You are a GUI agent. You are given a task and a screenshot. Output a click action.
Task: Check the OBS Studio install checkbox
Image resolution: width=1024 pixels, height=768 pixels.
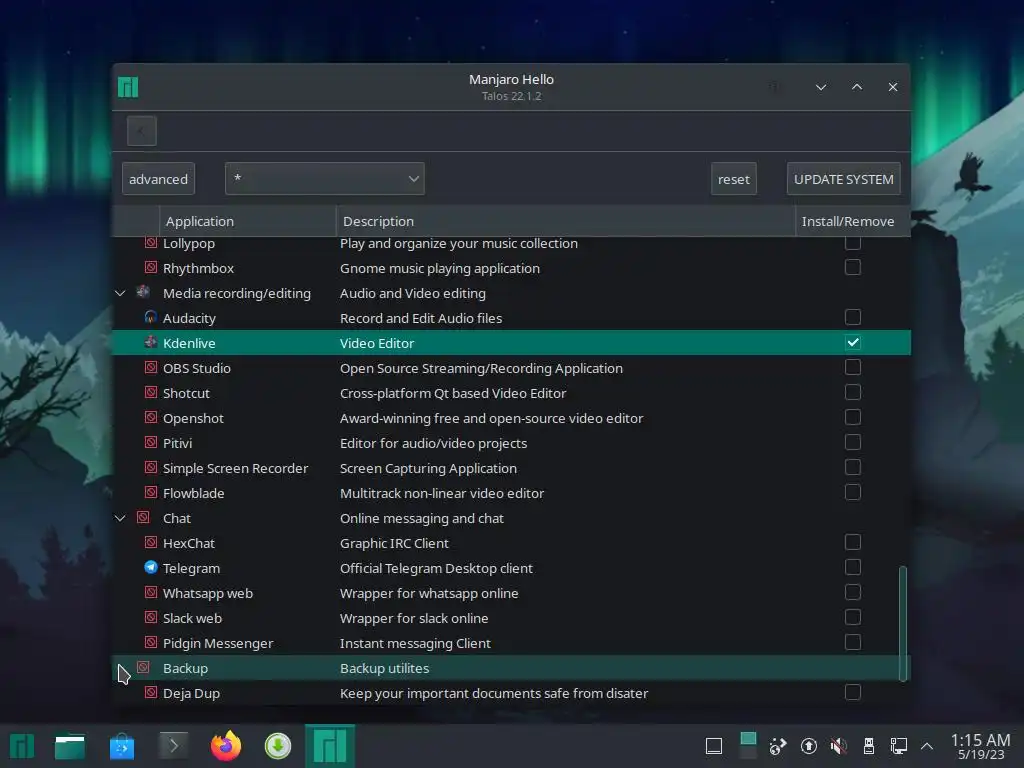pos(852,367)
